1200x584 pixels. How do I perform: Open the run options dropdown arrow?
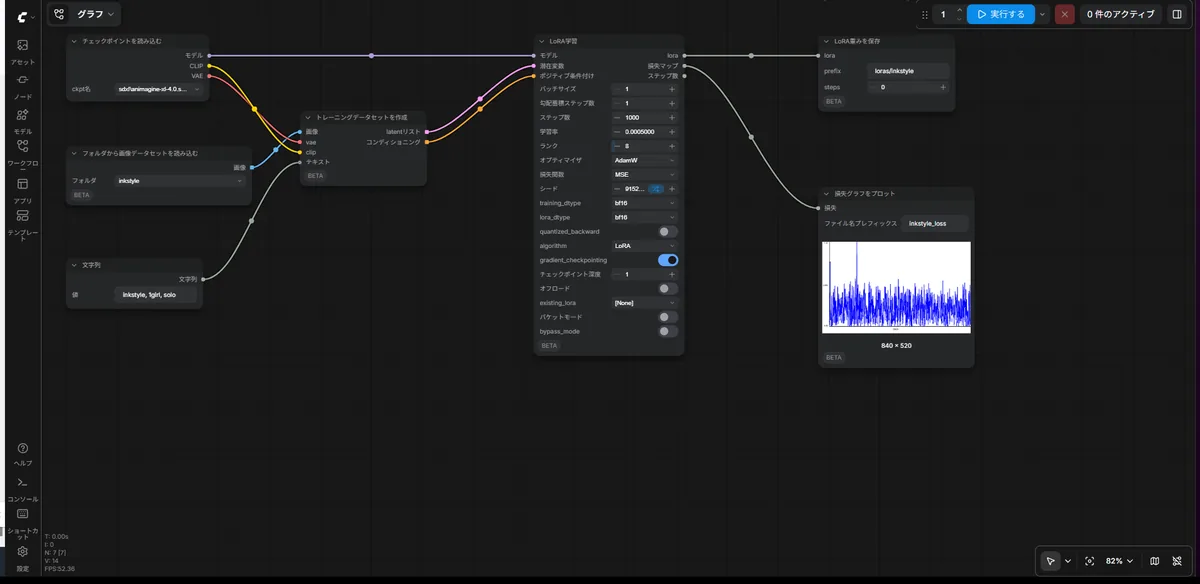[1043, 14]
